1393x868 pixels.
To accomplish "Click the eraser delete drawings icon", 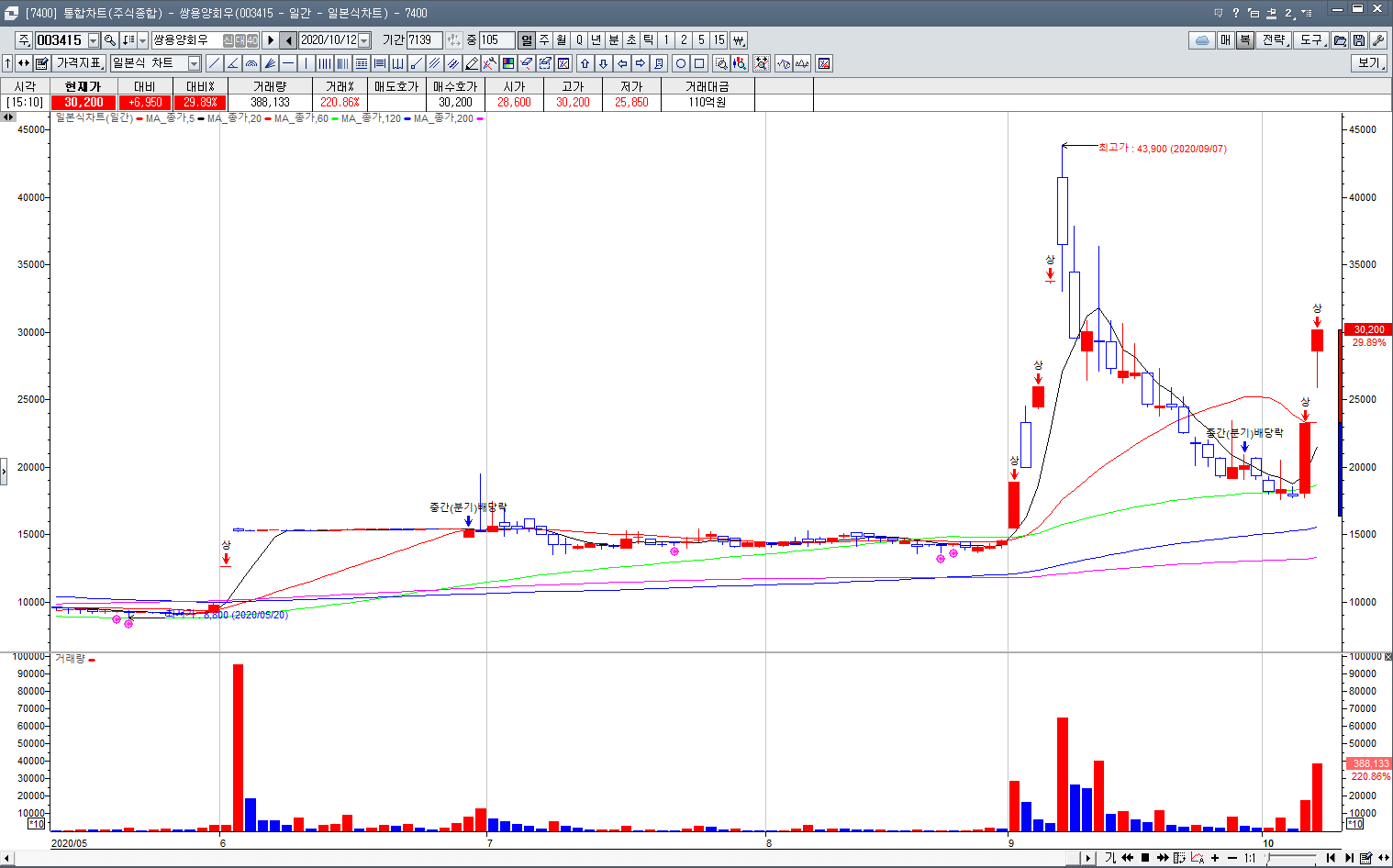I will point(527,63).
